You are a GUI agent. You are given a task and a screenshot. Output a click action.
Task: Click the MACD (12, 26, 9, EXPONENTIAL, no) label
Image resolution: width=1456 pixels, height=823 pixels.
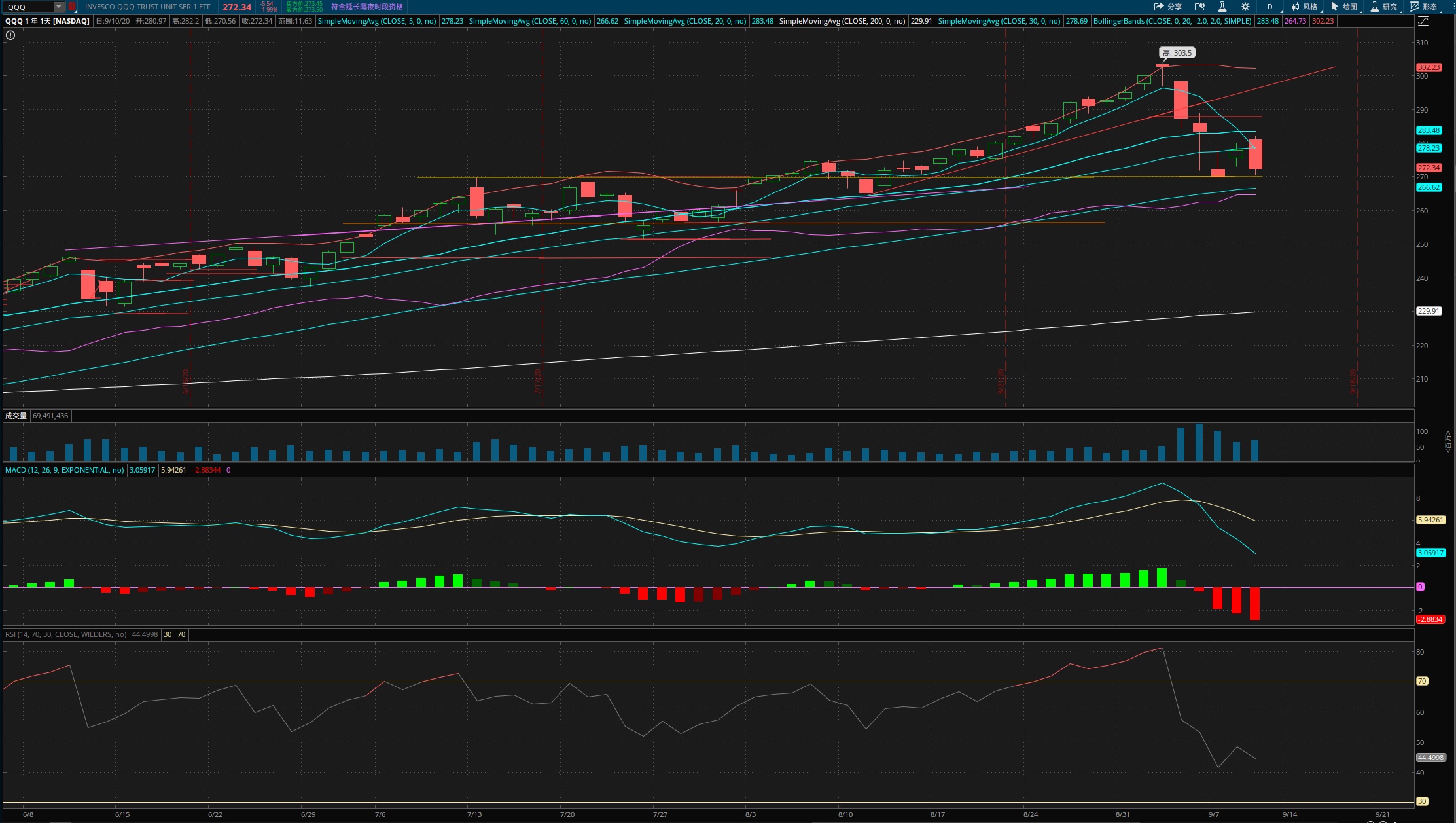65,470
